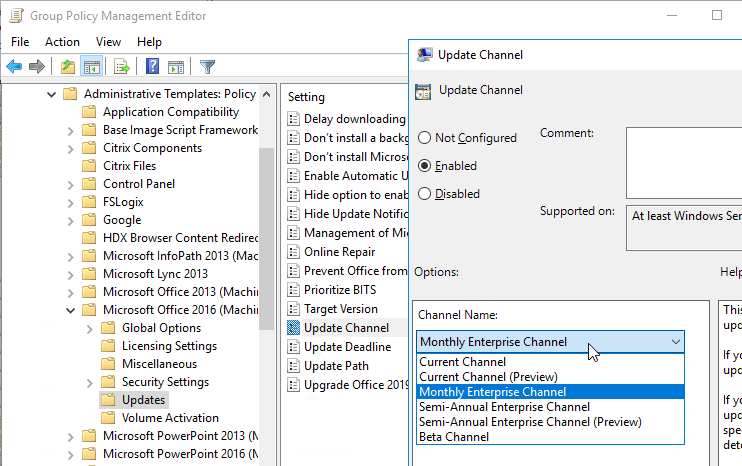
Task: Click the Up one level folder icon
Action: pos(68,67)
